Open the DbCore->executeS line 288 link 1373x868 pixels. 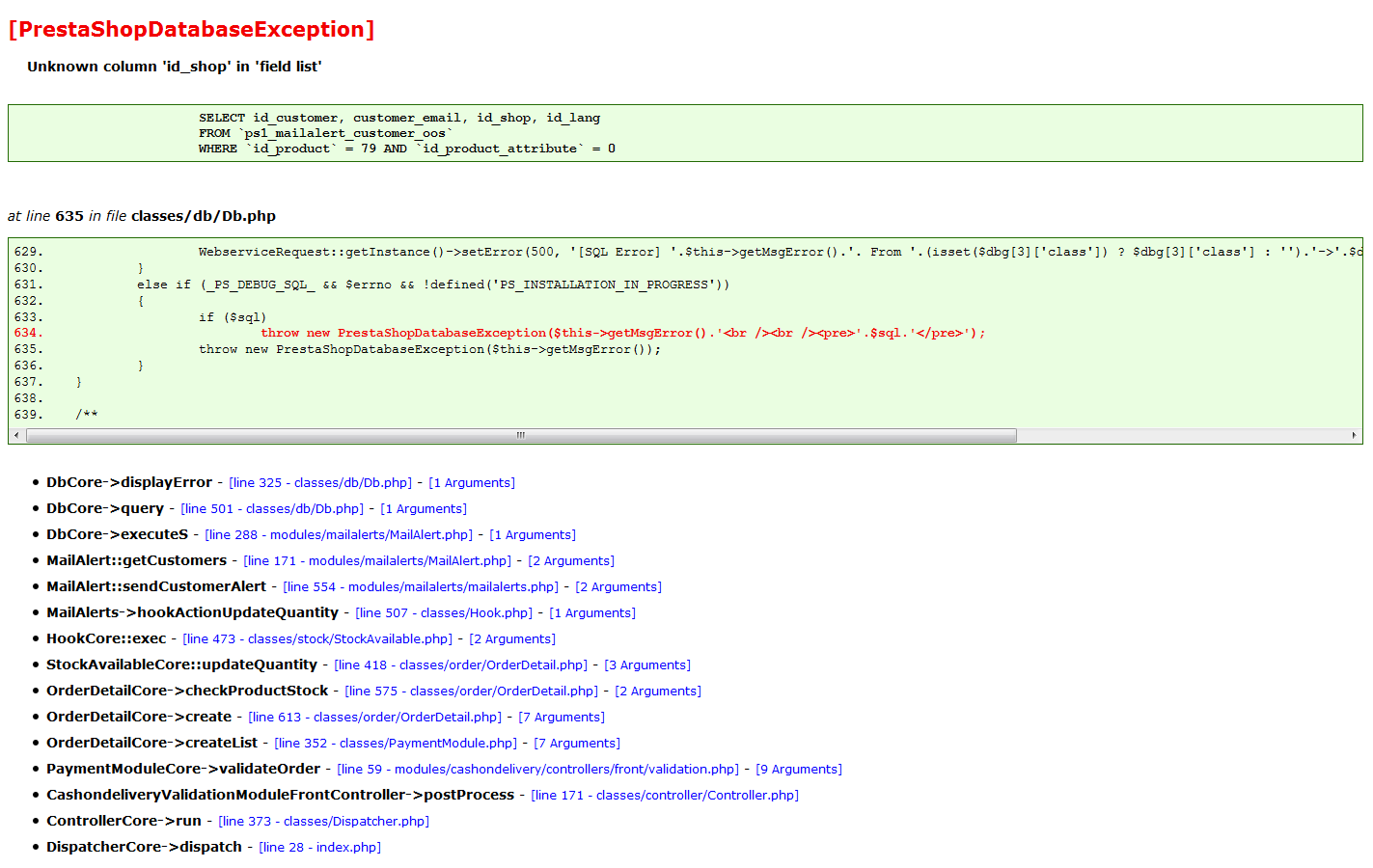coord(339,535)
